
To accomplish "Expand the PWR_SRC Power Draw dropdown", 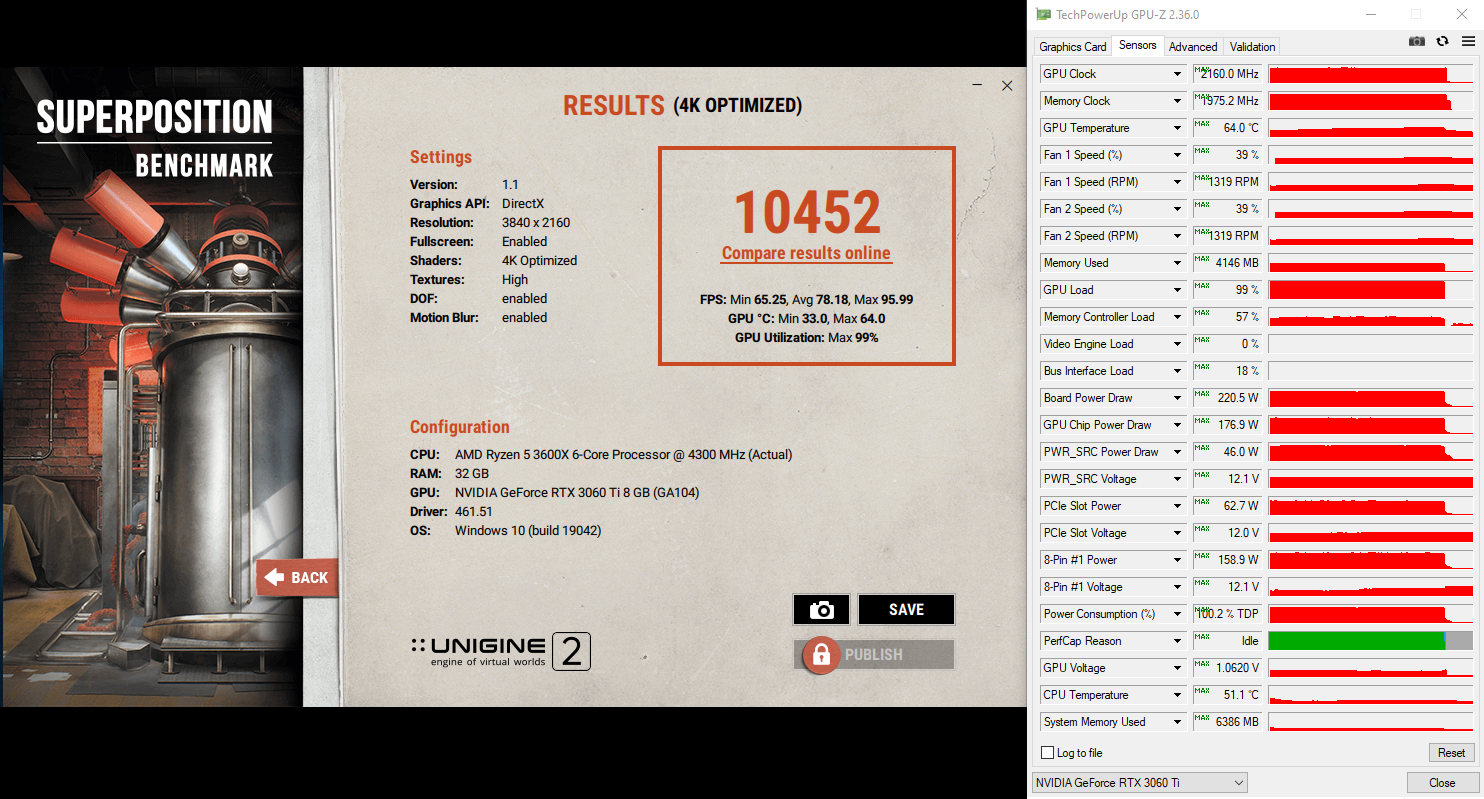I will coord(1177,452).
